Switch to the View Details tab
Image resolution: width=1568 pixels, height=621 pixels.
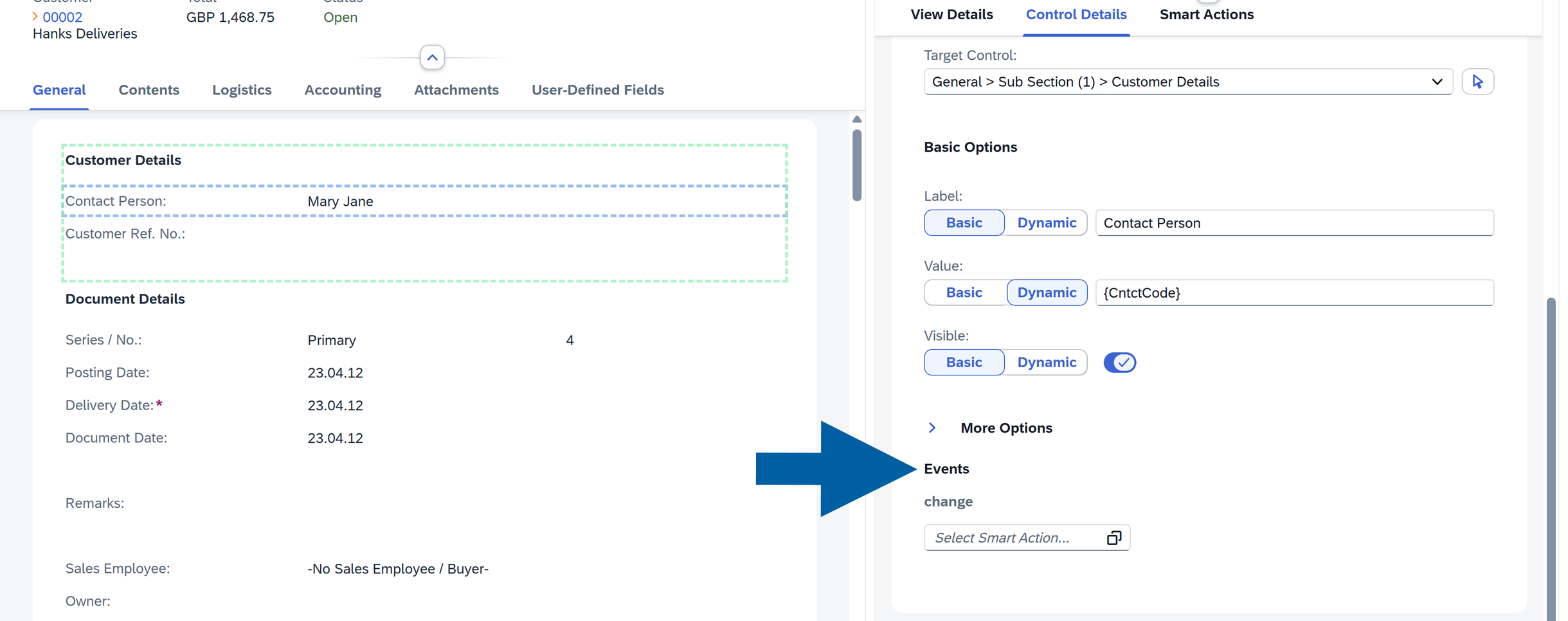click(x=952, y=14)
